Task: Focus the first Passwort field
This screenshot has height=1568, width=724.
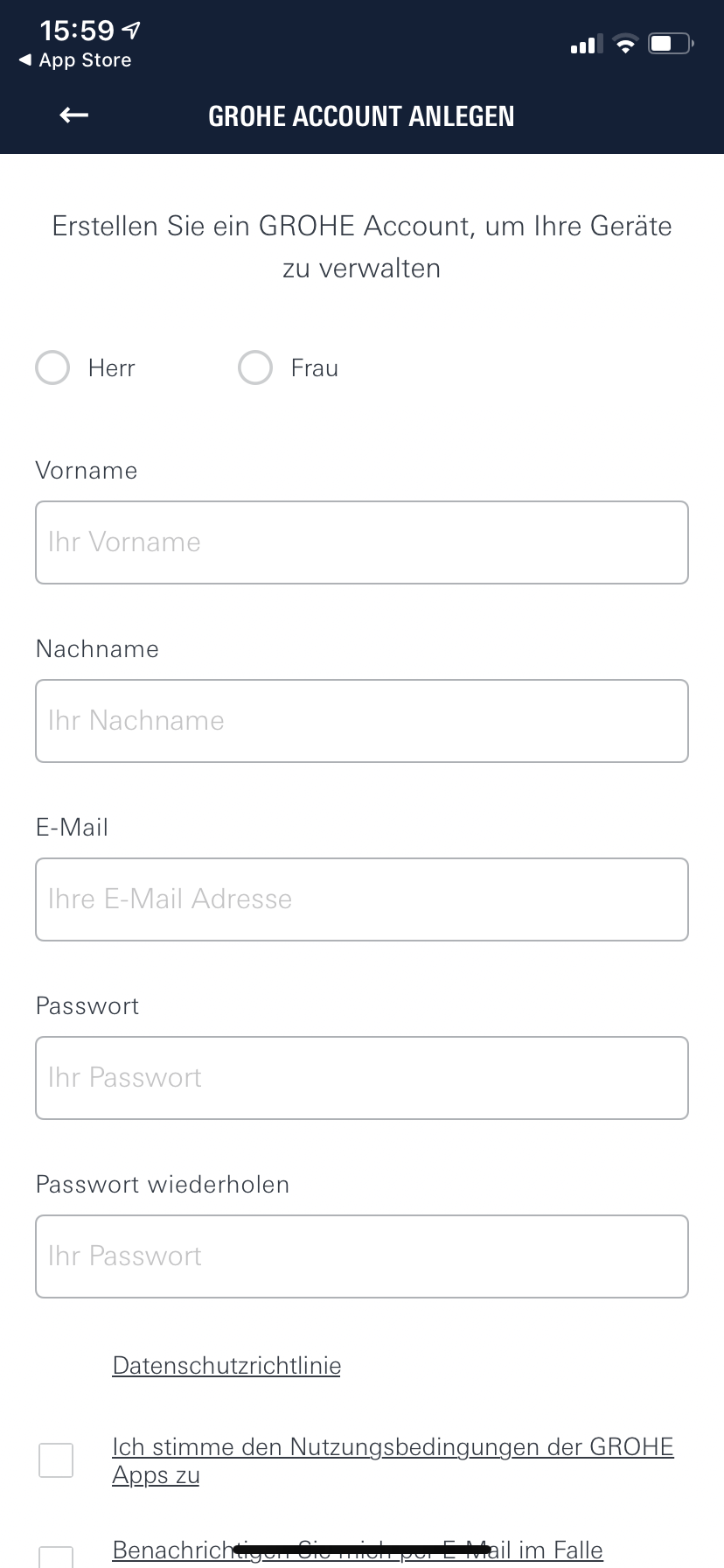Action: pos(362,1078)
